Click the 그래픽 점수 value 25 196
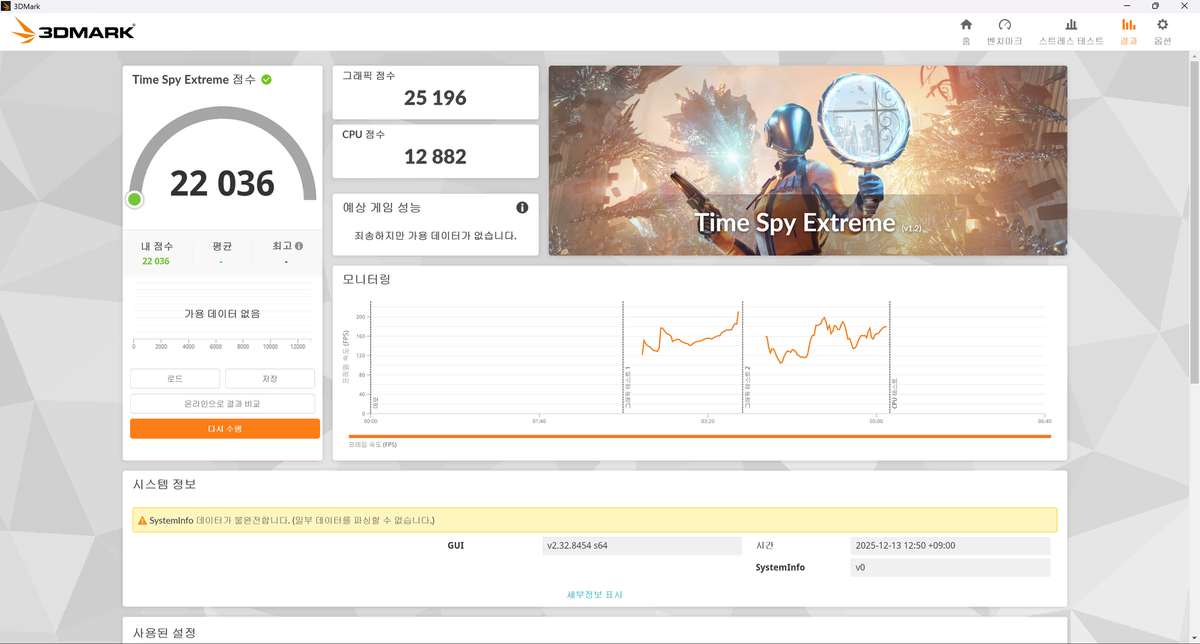1200x644 pixels. (x=435, y=98)
